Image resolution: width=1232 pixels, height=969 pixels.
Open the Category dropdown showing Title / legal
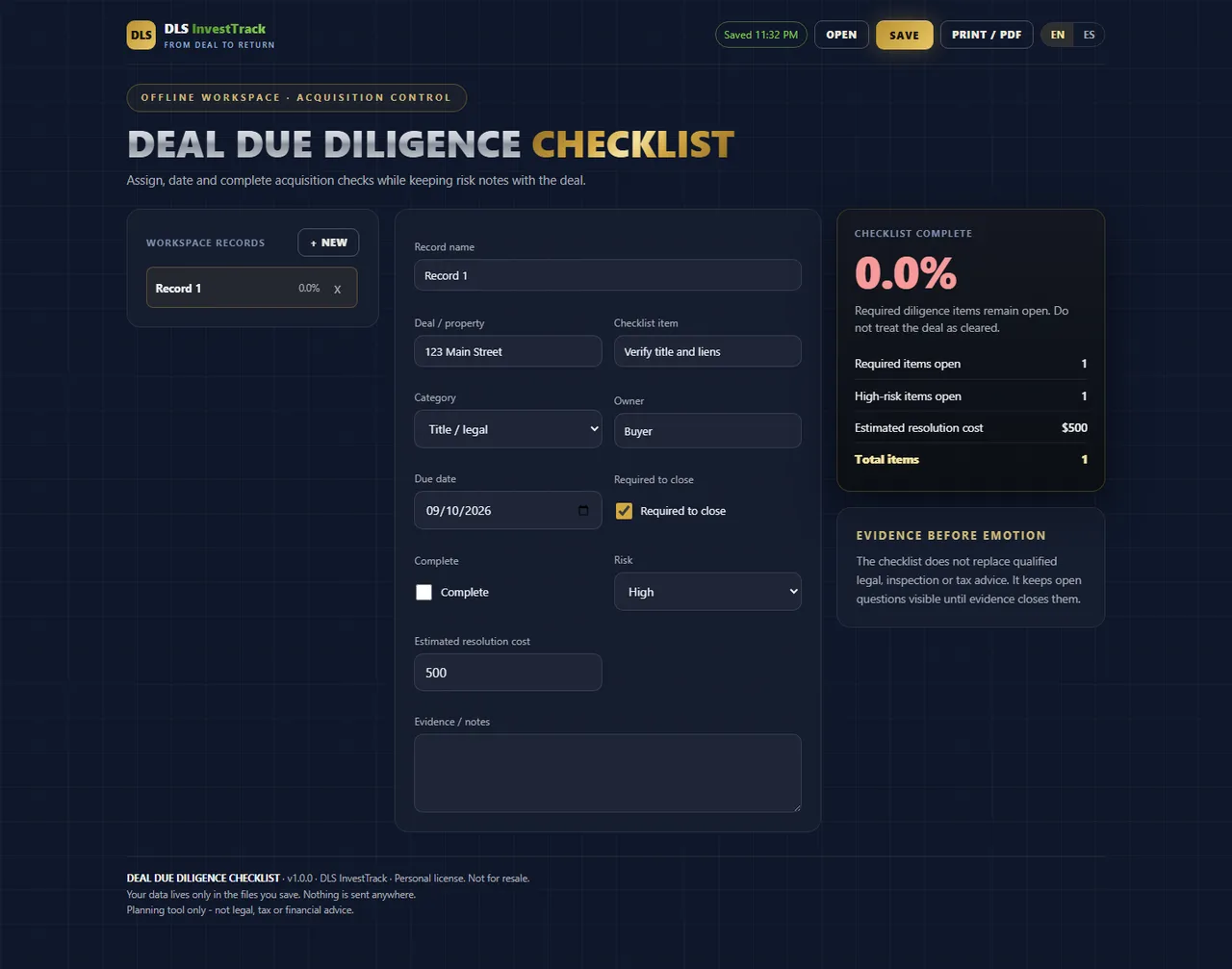tap(508, 429)
